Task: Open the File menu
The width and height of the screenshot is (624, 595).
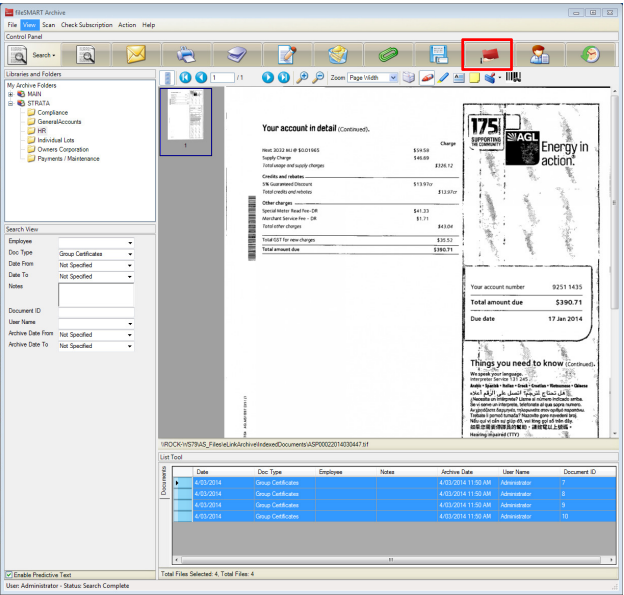Action: click(12, 25)
